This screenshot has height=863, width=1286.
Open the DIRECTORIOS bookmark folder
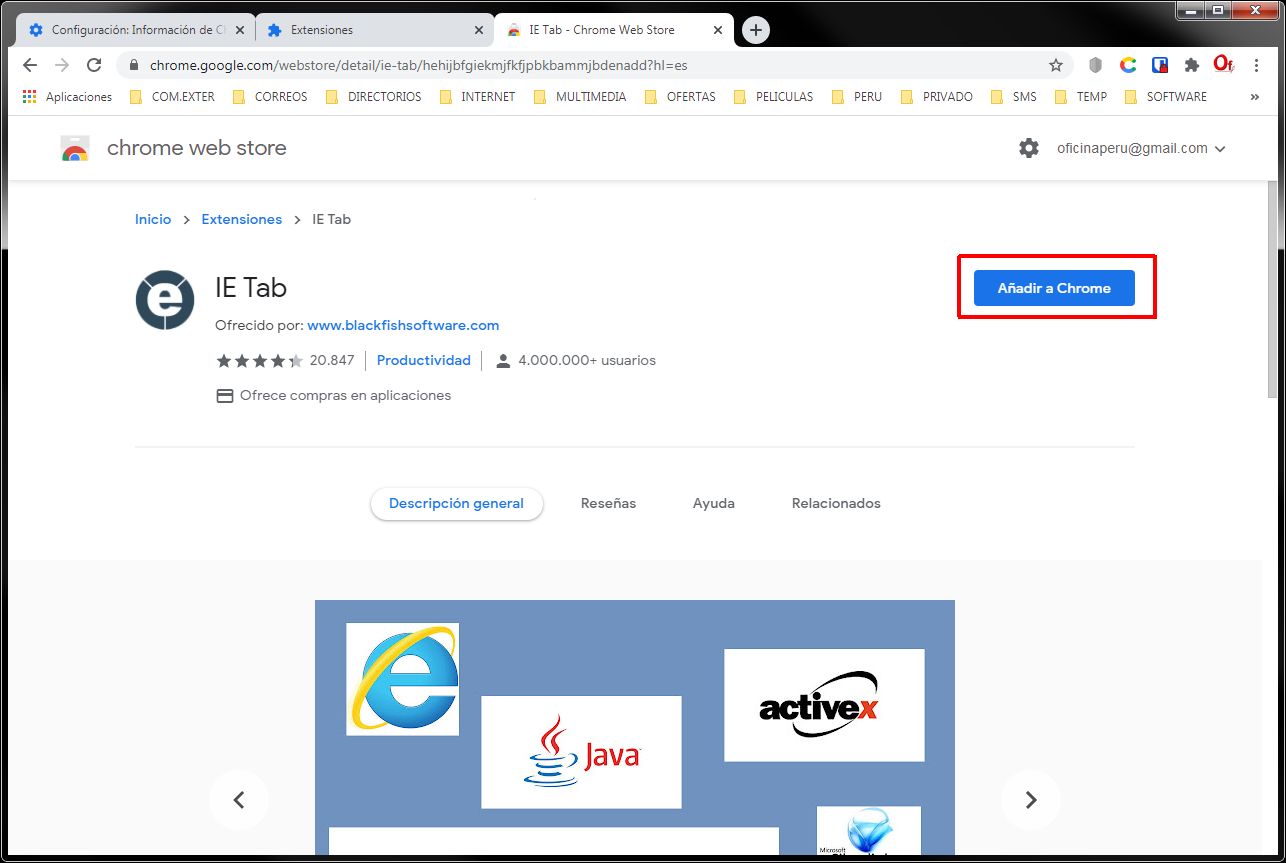373,97
